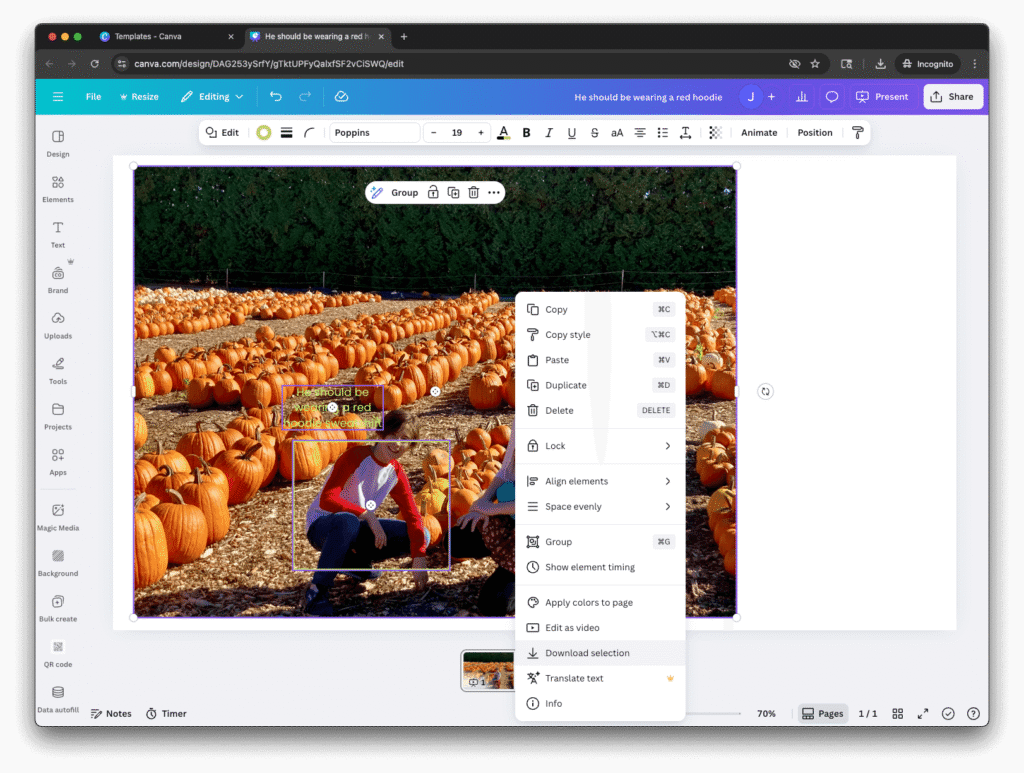Click the Present button

[882, 97]
